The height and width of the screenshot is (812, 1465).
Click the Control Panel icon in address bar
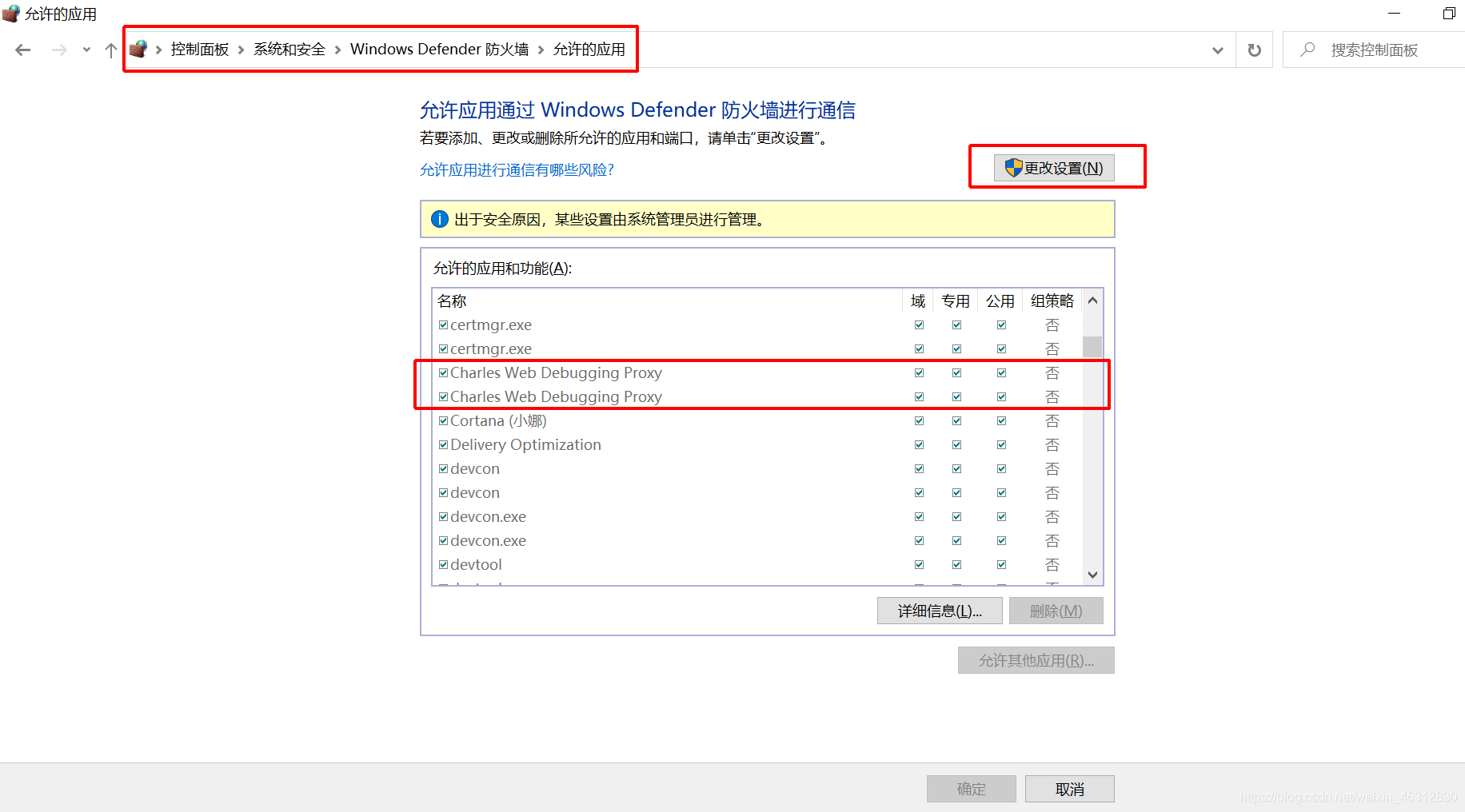[x=138, y=50]
